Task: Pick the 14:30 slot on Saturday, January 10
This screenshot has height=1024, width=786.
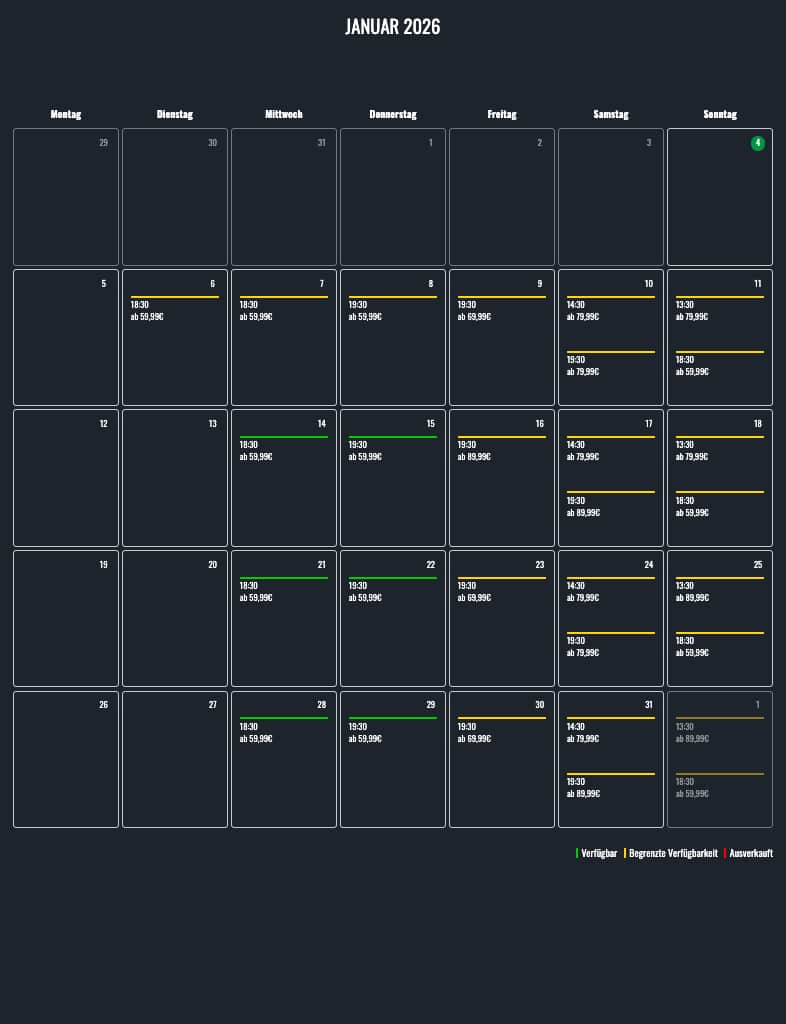Action: (610, 310)
